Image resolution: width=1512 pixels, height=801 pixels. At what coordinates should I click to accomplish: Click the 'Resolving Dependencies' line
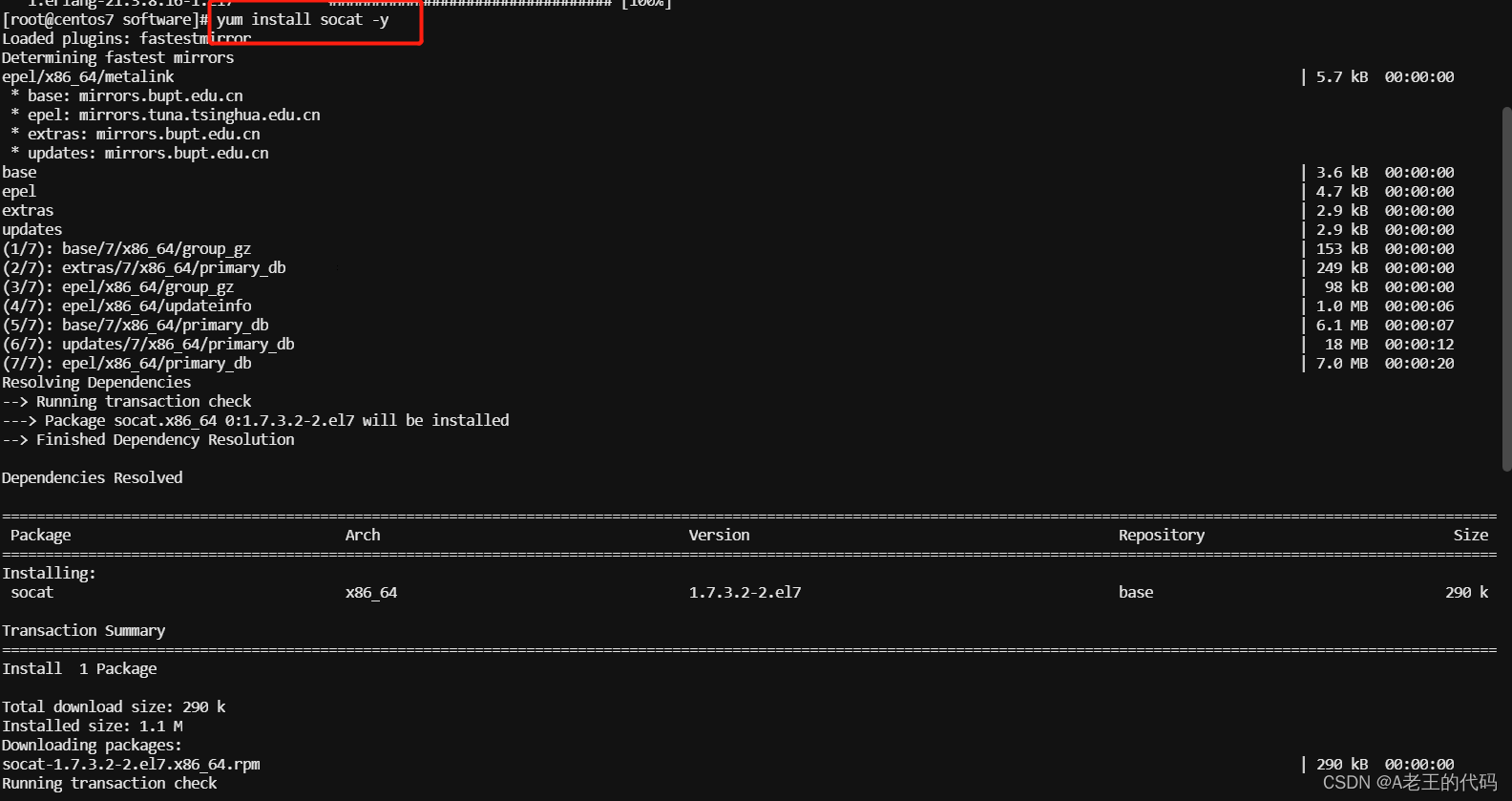pos(96,382)
